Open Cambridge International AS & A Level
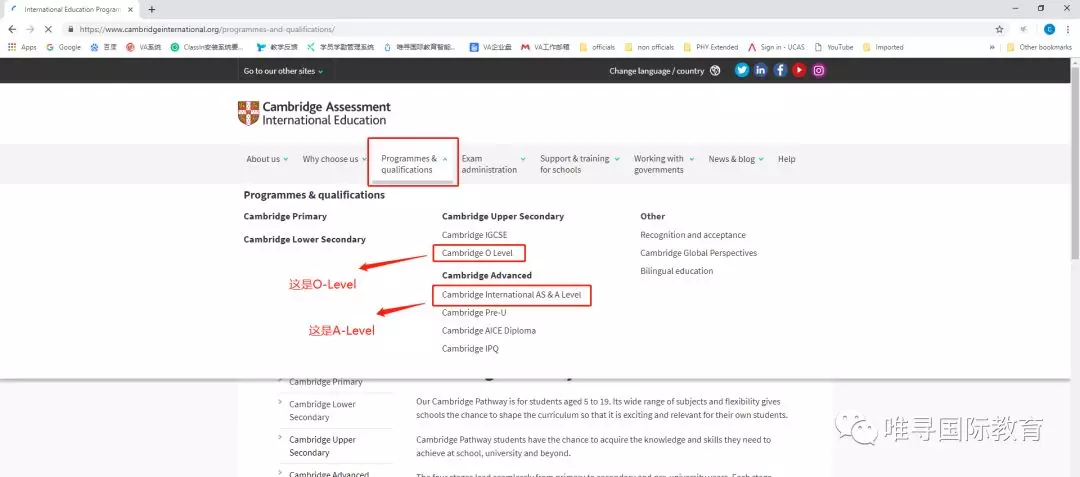The height and width of the screenshot is (477, 1080). click(511, 295)
